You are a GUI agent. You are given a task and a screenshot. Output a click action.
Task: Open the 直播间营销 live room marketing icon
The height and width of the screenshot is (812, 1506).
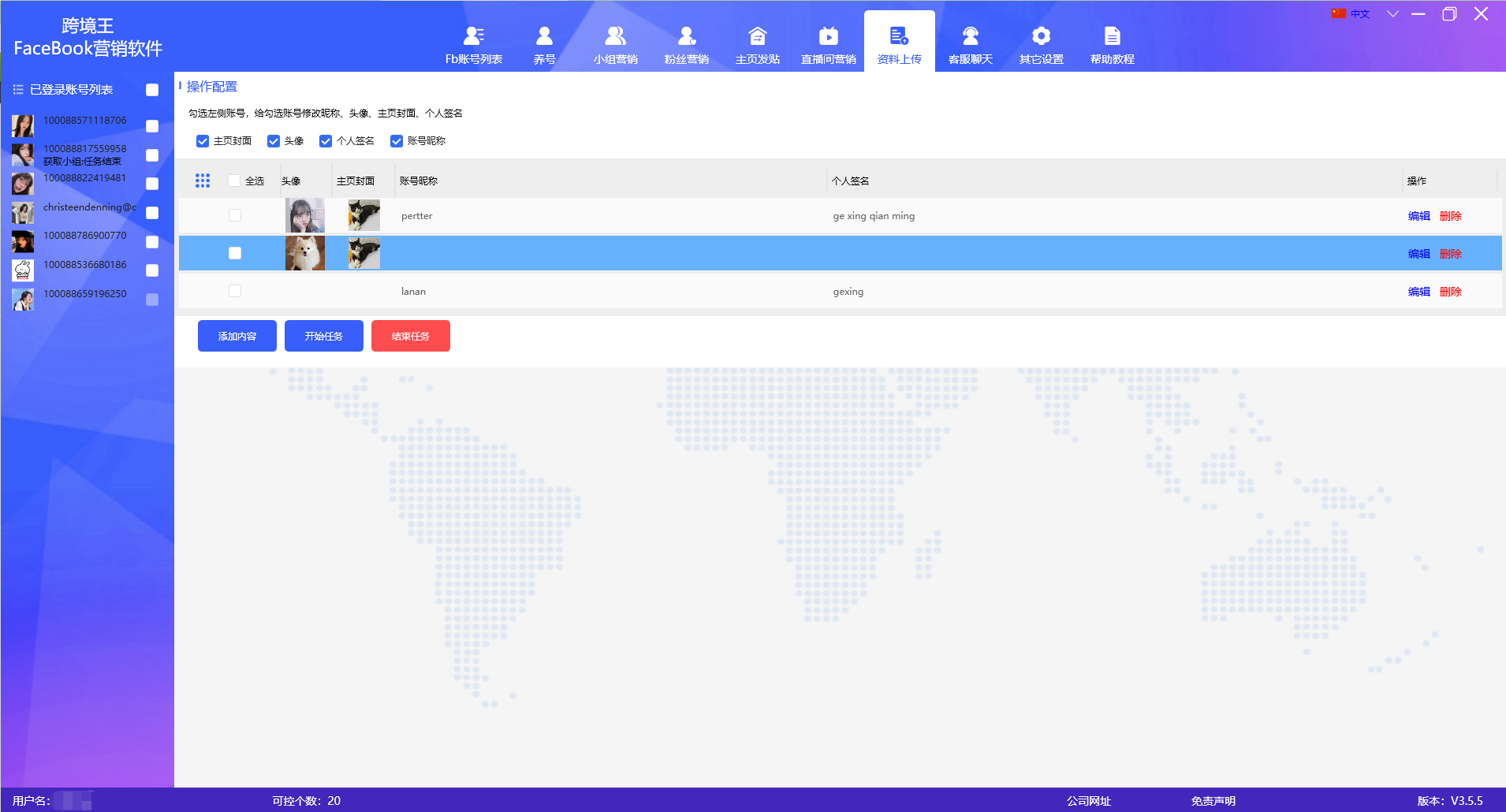tap(828, 36)
